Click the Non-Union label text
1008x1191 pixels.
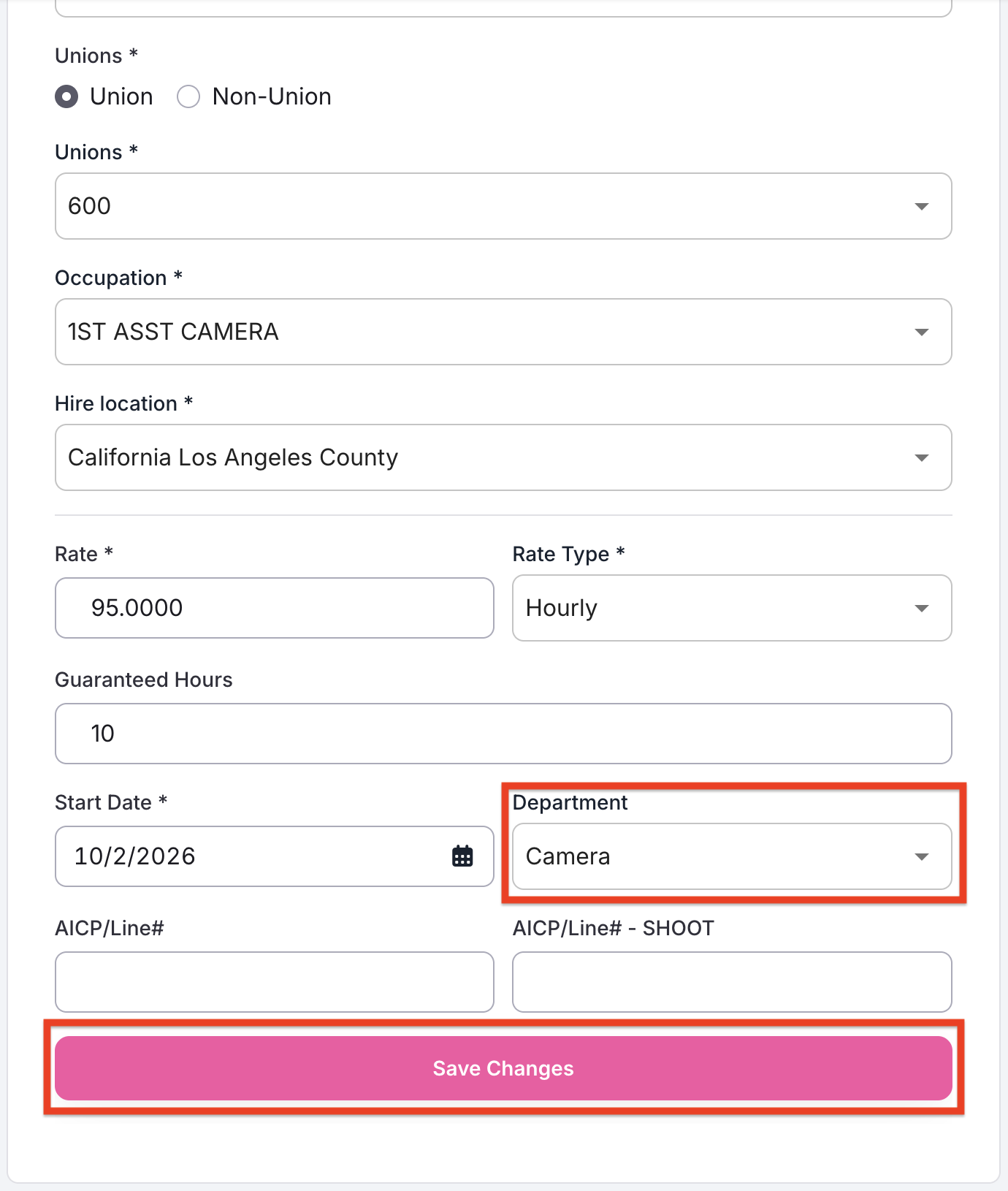[x=272, y=96]
